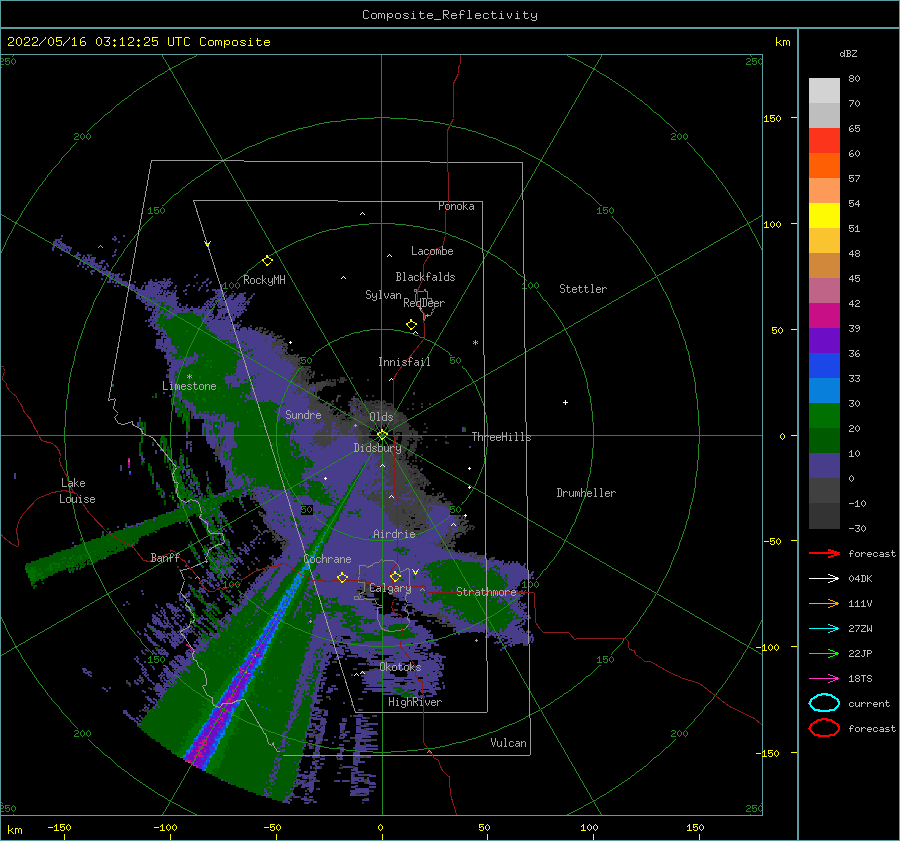Click the green 22JP arrow icon
Screen dimensions: 900x841
824,653
